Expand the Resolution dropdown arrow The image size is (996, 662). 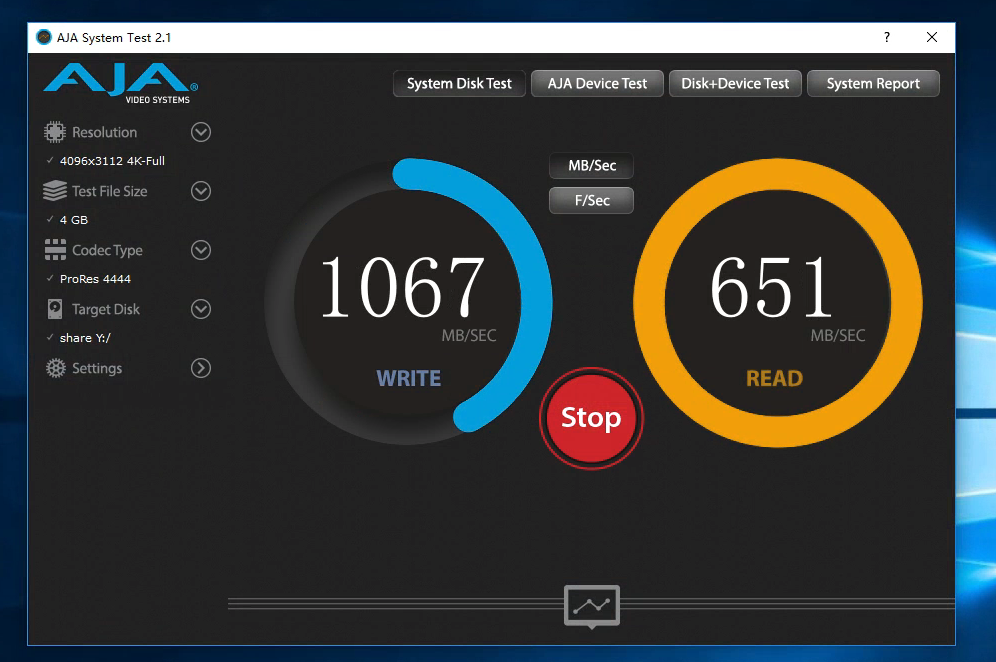tap(201, 132)
